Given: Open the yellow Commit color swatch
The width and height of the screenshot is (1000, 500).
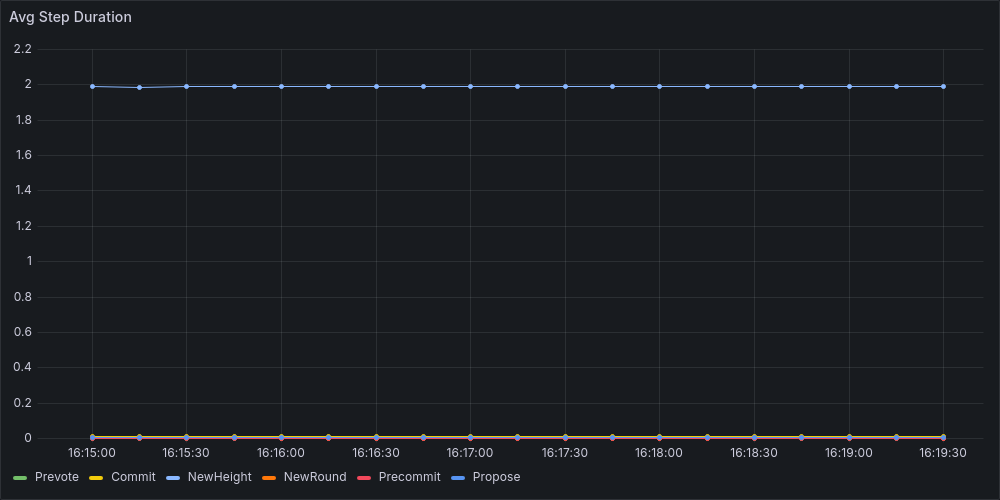Looking at the screenshot, I should 96,478.
